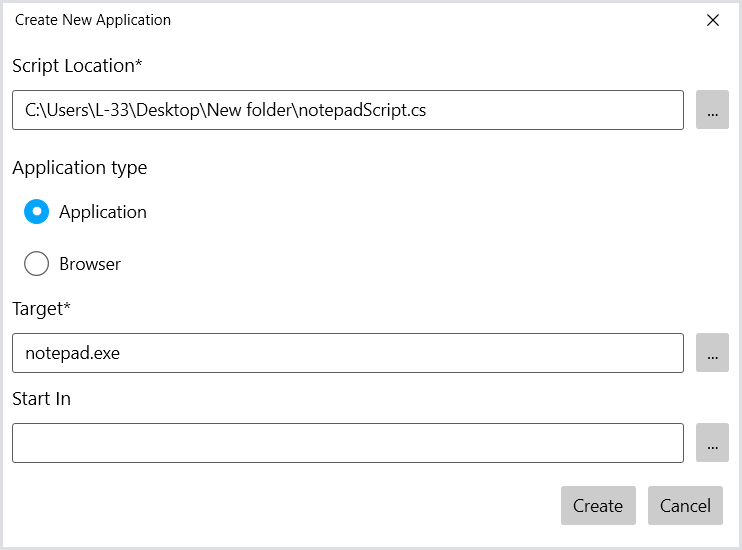Click the Target field browse button

[712, 353]
